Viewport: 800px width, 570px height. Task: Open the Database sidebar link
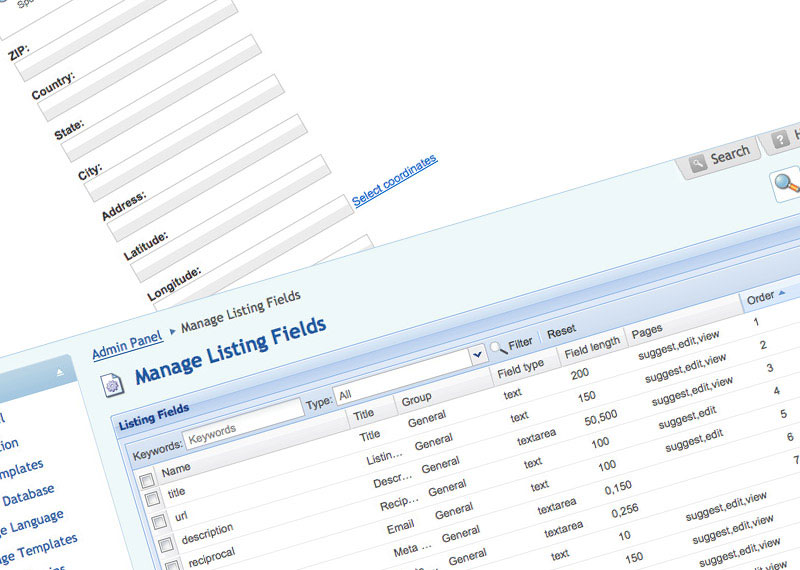pyautogui.click(x=28, y=495)
